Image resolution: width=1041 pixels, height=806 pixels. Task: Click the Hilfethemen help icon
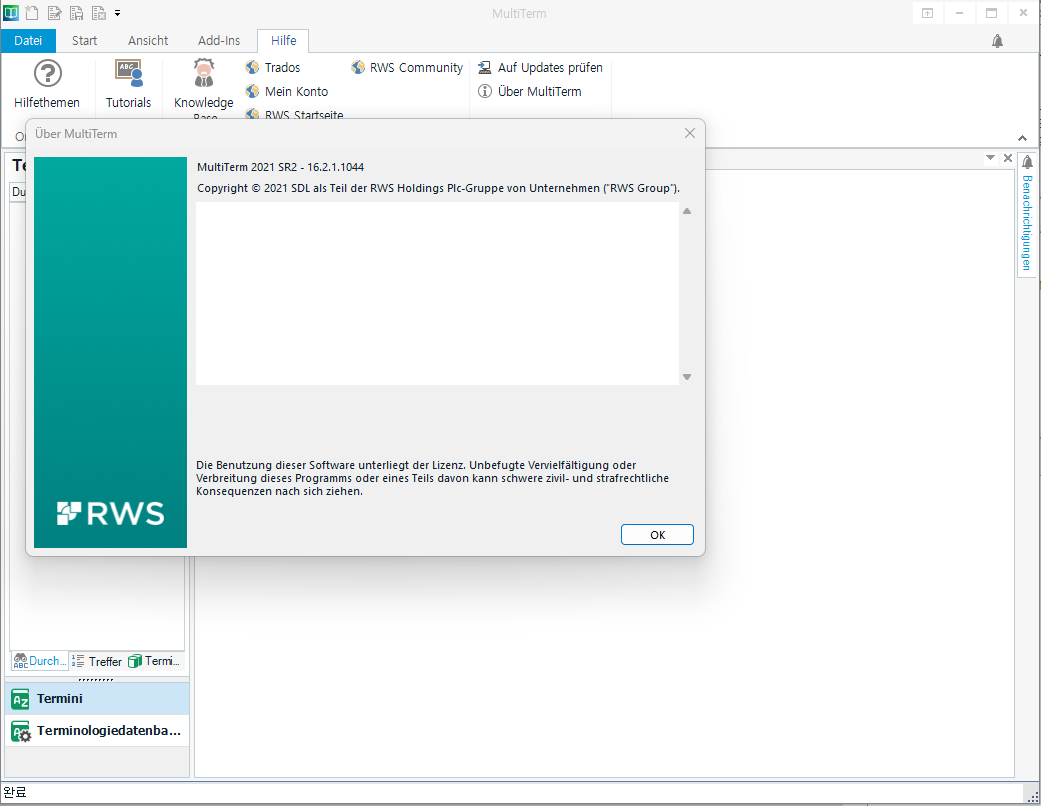click(46, 73)
